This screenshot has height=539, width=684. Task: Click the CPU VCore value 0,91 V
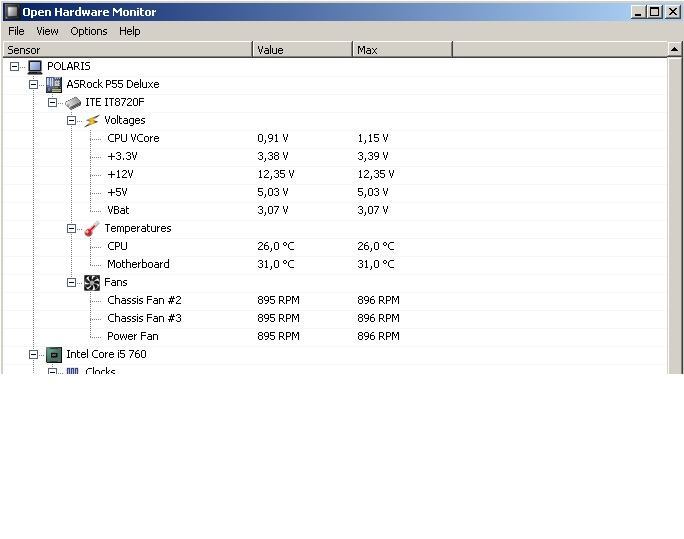point(273,138)
